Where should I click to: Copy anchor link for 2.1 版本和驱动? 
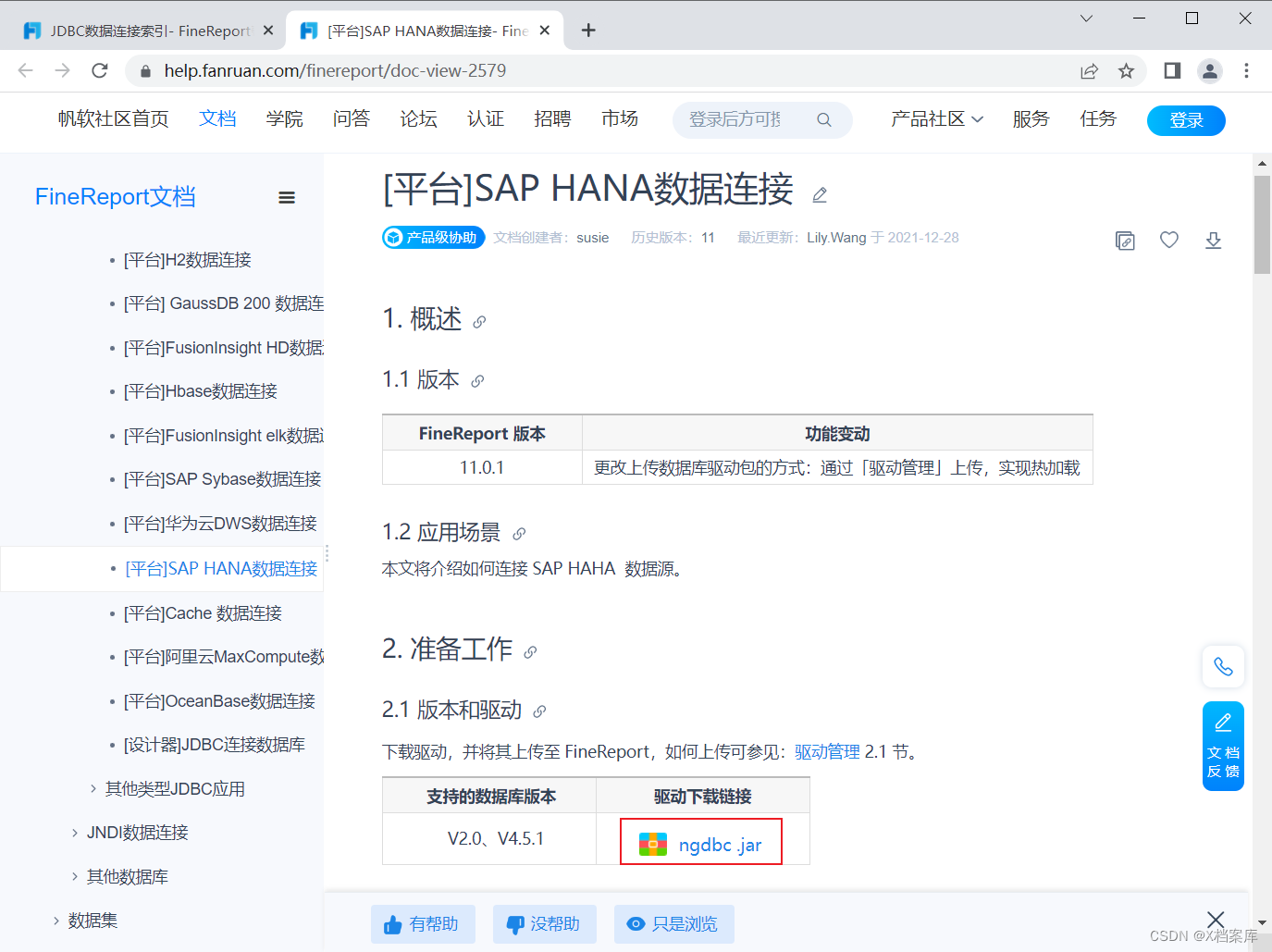tap(539, 711)
